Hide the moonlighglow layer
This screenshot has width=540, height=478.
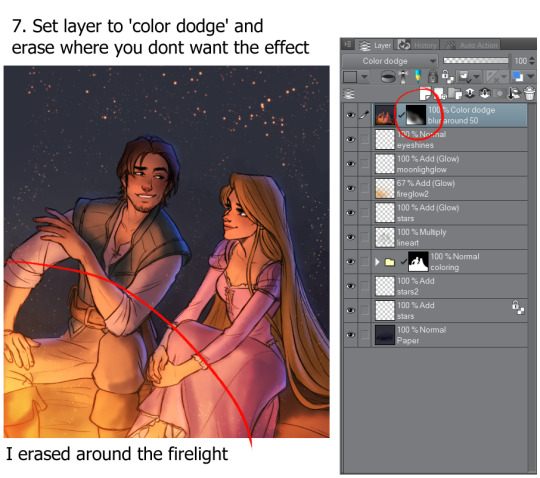[351, 164]
